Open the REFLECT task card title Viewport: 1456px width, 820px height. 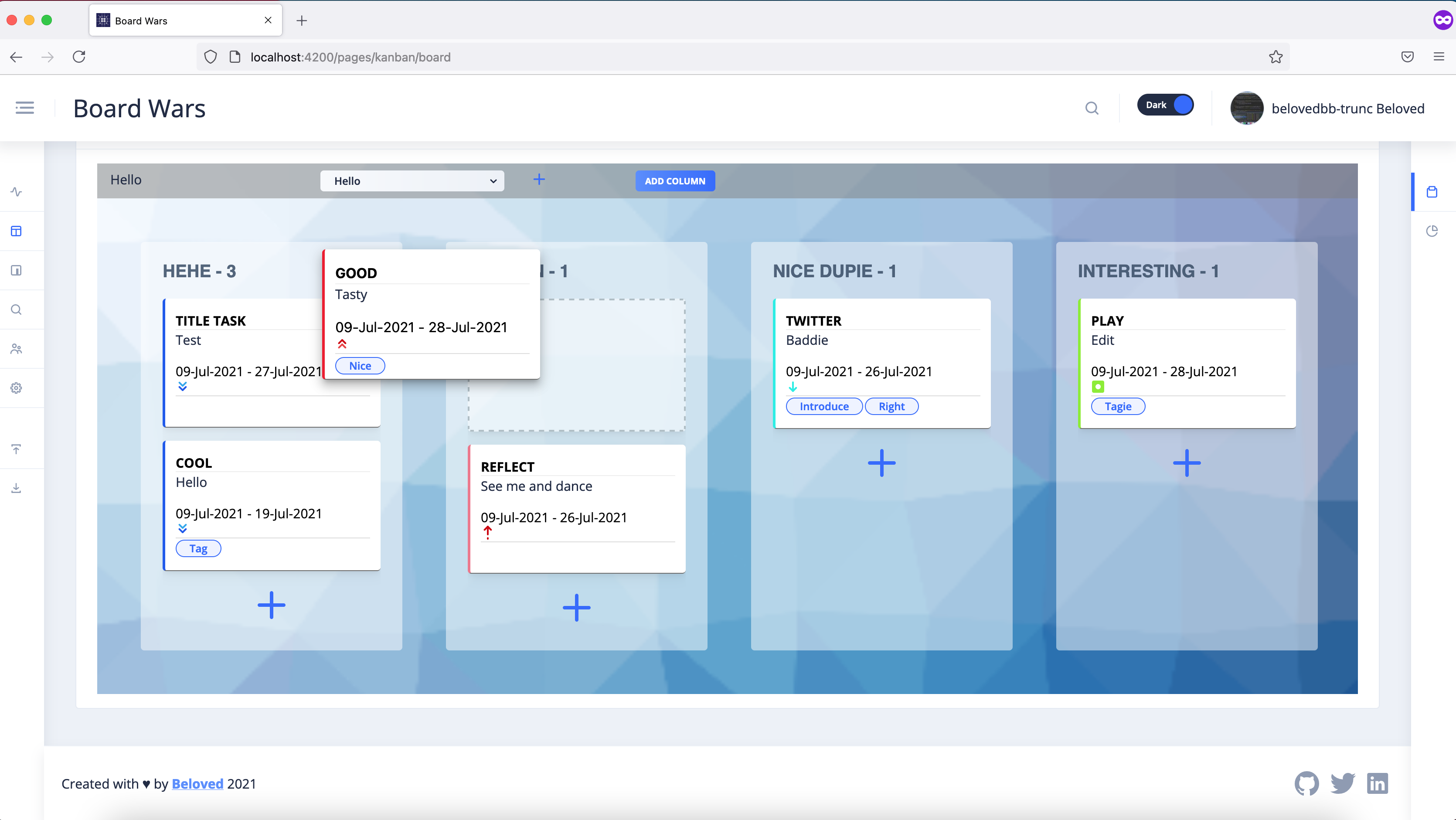point(507,467)
